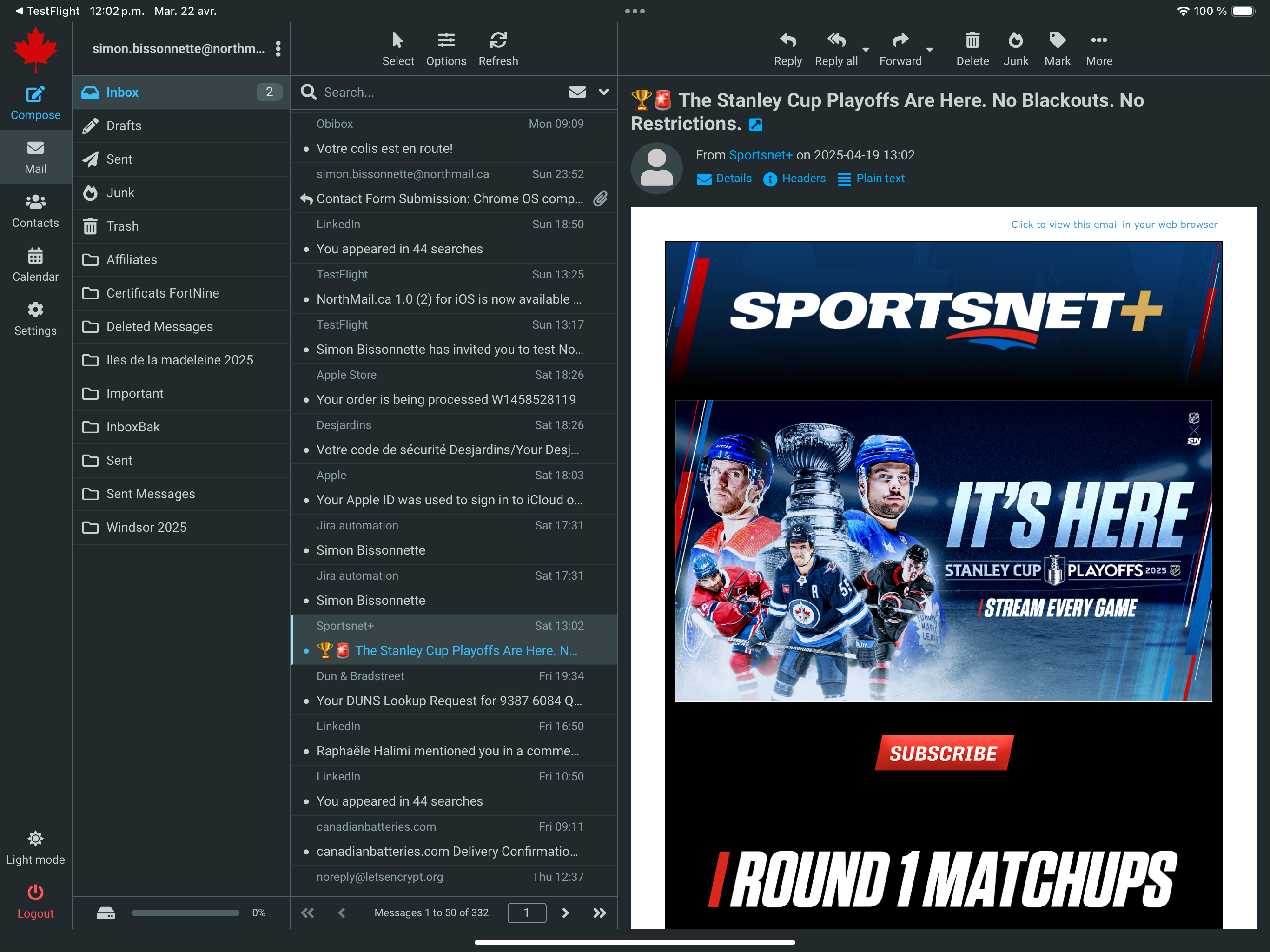Screen dimensions: 1270x952
Task: Click the magnifier search icon
Action: [309, 92]
